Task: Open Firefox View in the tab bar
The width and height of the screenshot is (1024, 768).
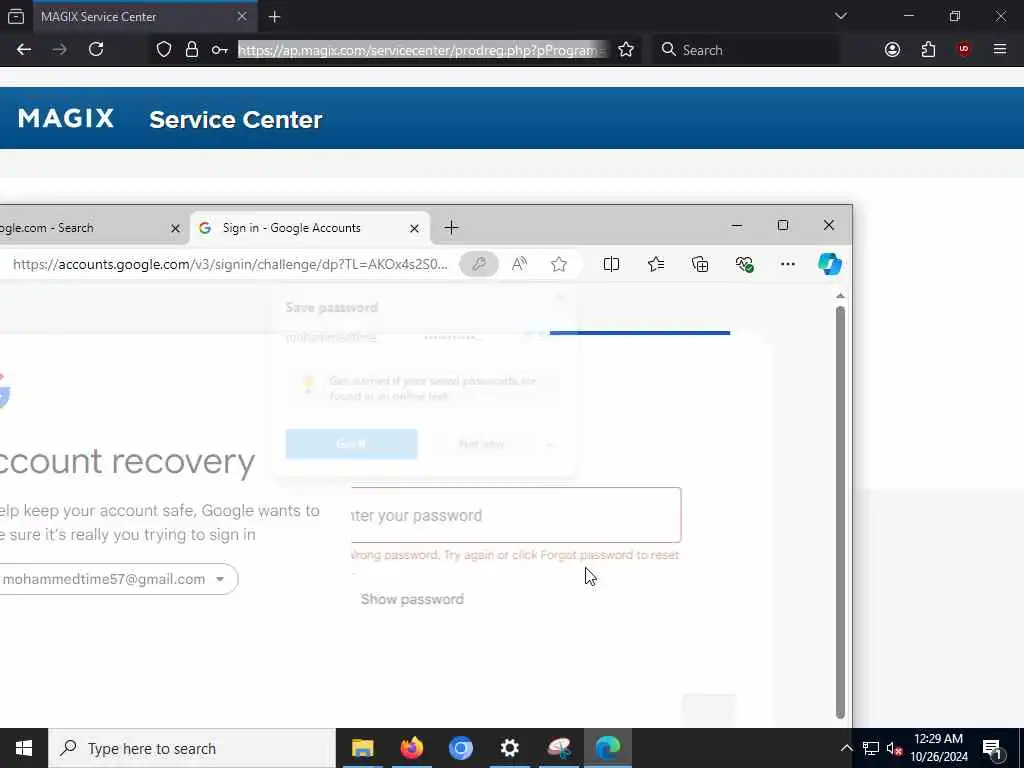Action: pyautogui.click(x=16, y=16)
